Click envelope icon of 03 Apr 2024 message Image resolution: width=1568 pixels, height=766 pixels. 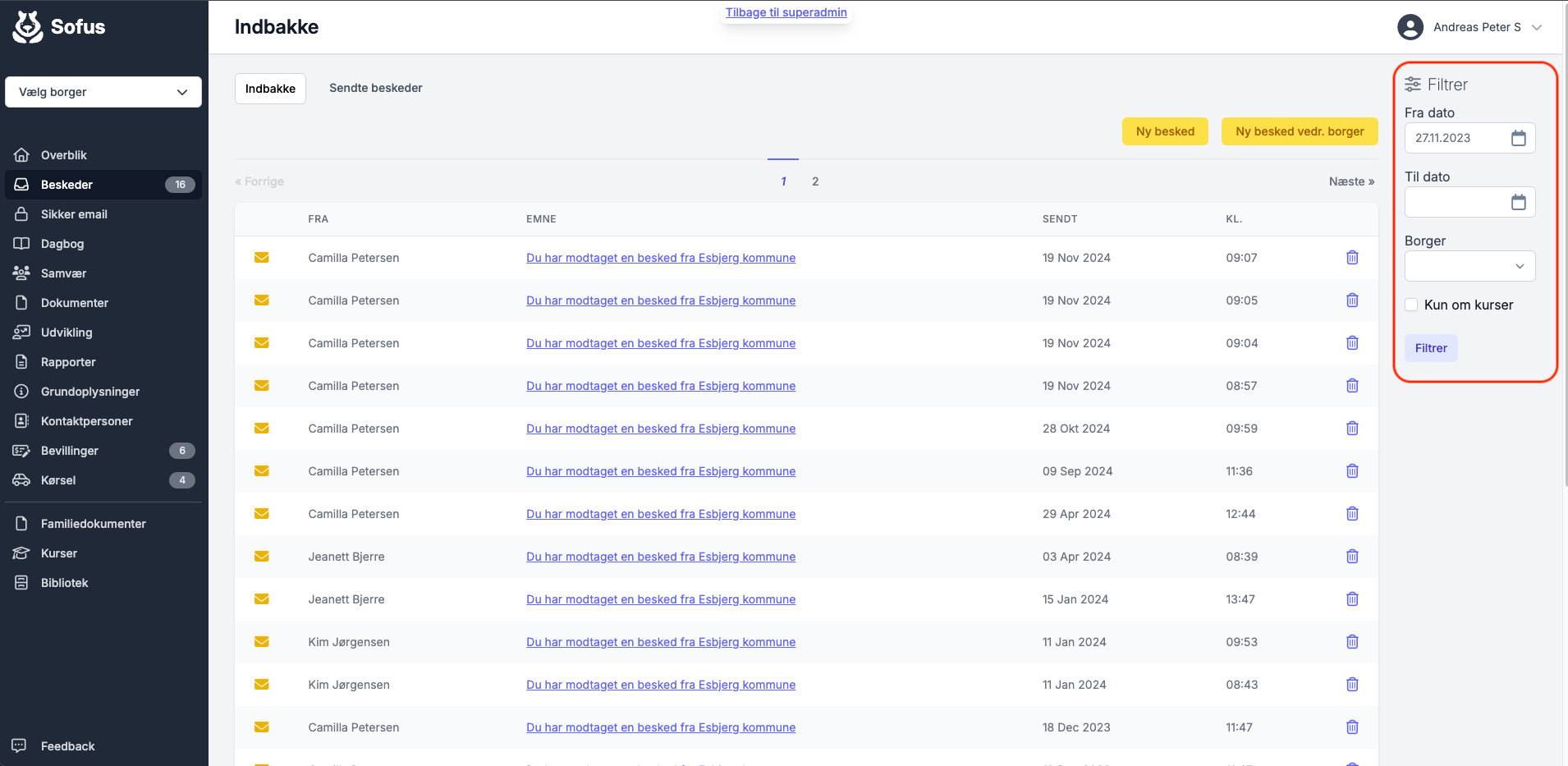point(262,557)
